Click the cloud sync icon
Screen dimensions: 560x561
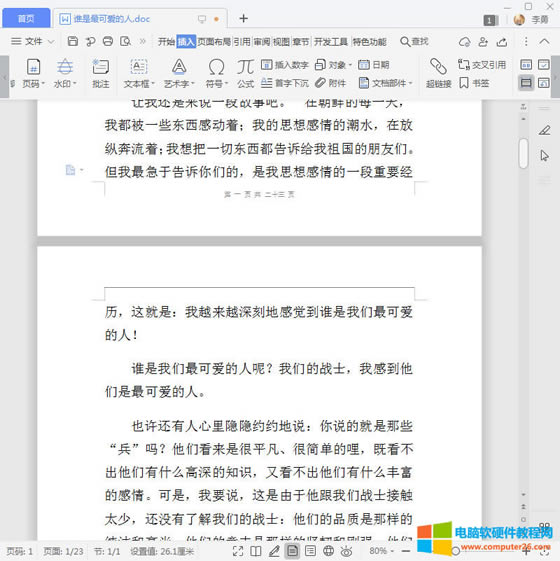click(464, 42)
